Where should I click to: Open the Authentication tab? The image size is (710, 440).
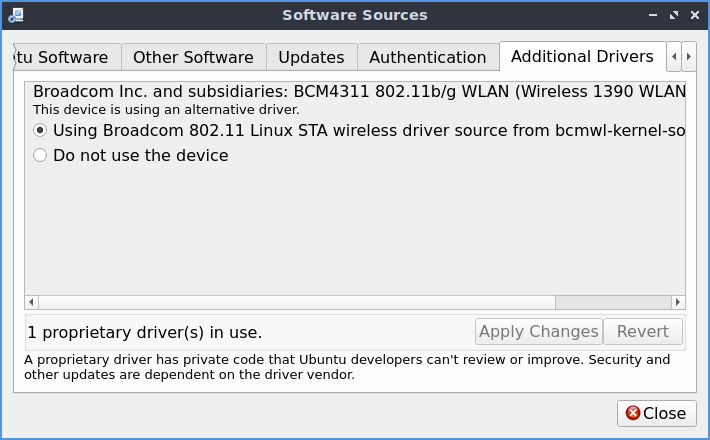428,57
